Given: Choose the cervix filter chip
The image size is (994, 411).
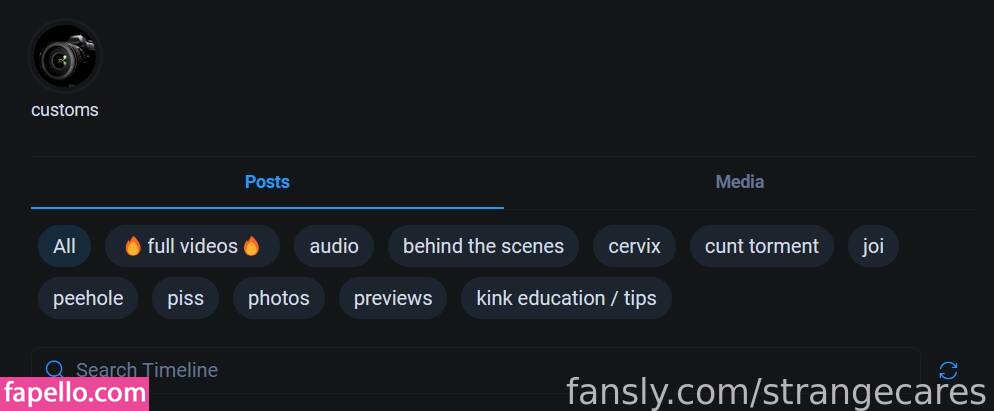Looking at the screenshot, I should point(635,246).
